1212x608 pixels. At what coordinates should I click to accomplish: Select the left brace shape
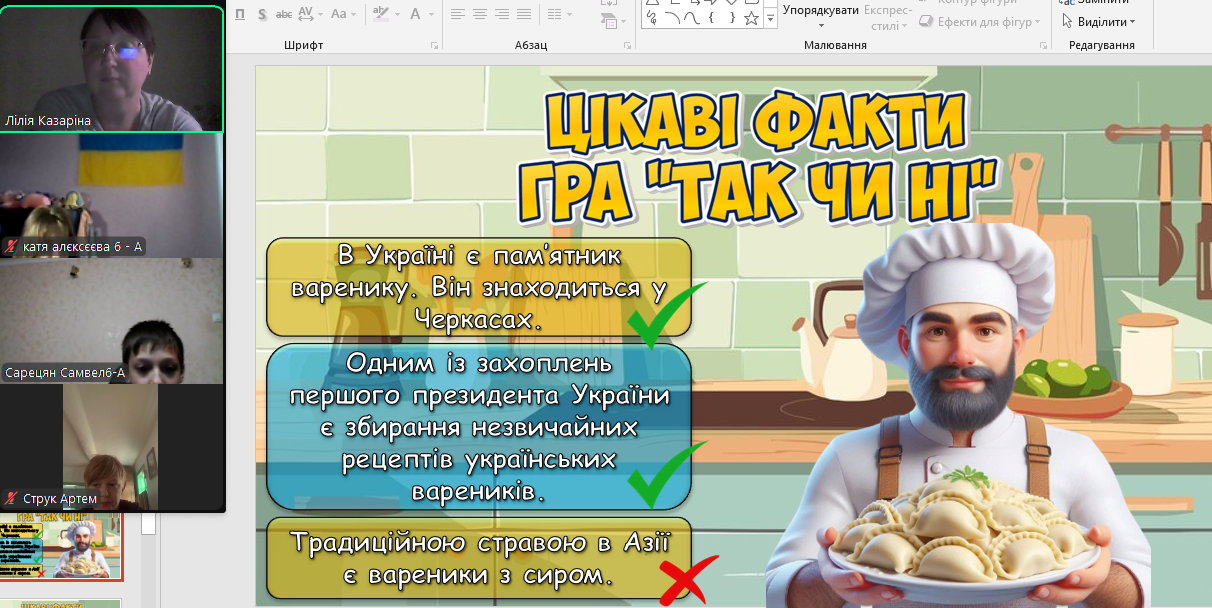click(712, 17)
